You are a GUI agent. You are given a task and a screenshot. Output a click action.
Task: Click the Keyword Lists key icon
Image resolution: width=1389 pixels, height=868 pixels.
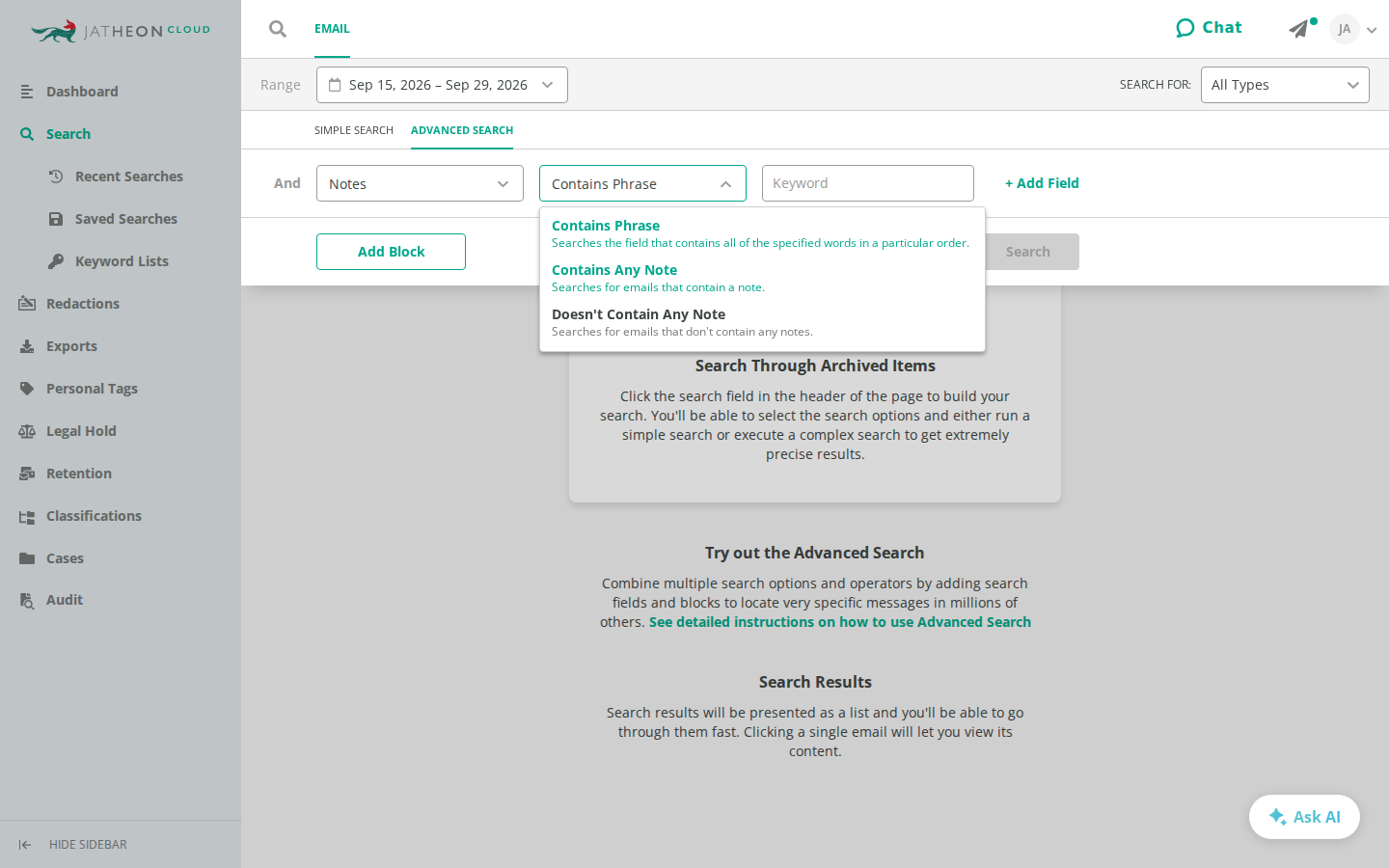point(56,261)
